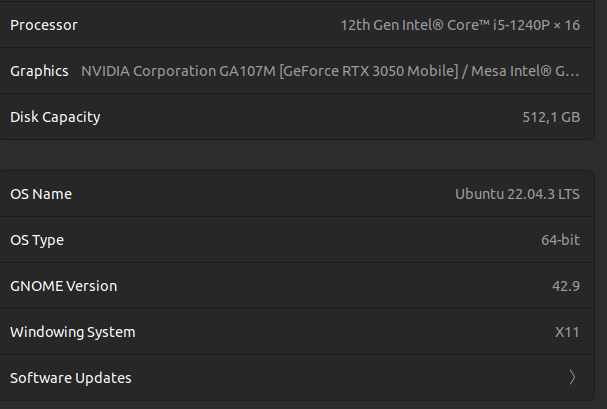Select the X11 value
Screen dimensions: 607x409
click(x=567, y=332)
